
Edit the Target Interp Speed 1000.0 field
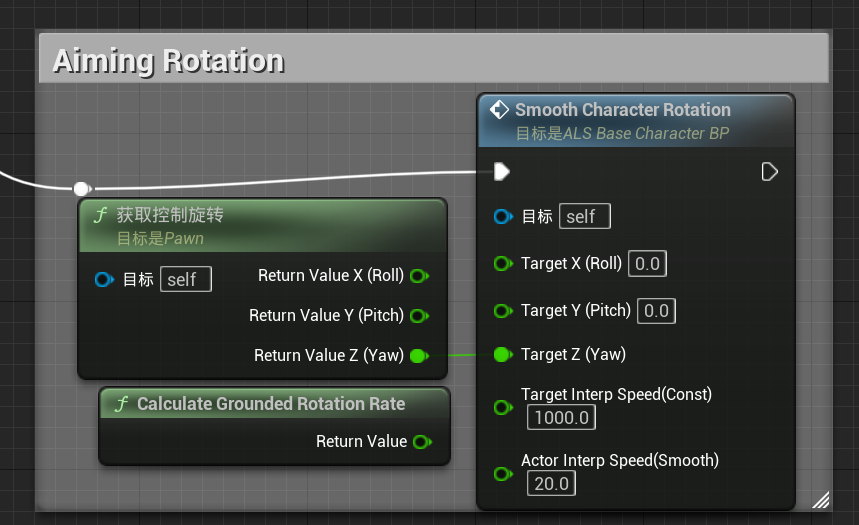[561, 418]
